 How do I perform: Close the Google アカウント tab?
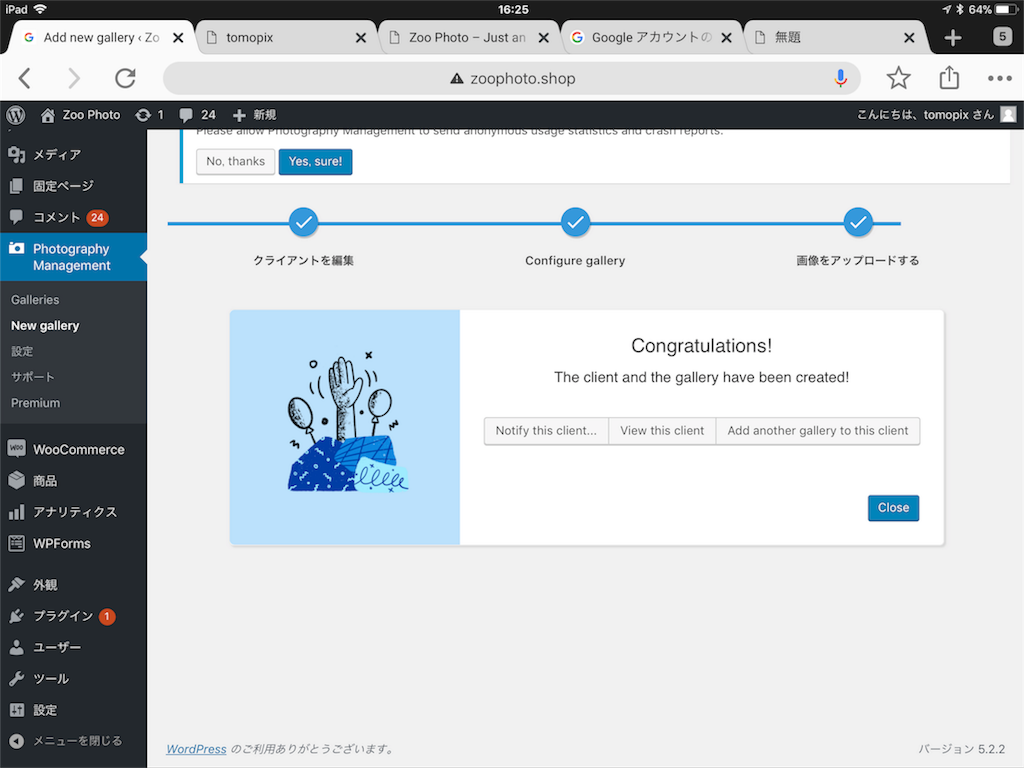pos(726,38)
